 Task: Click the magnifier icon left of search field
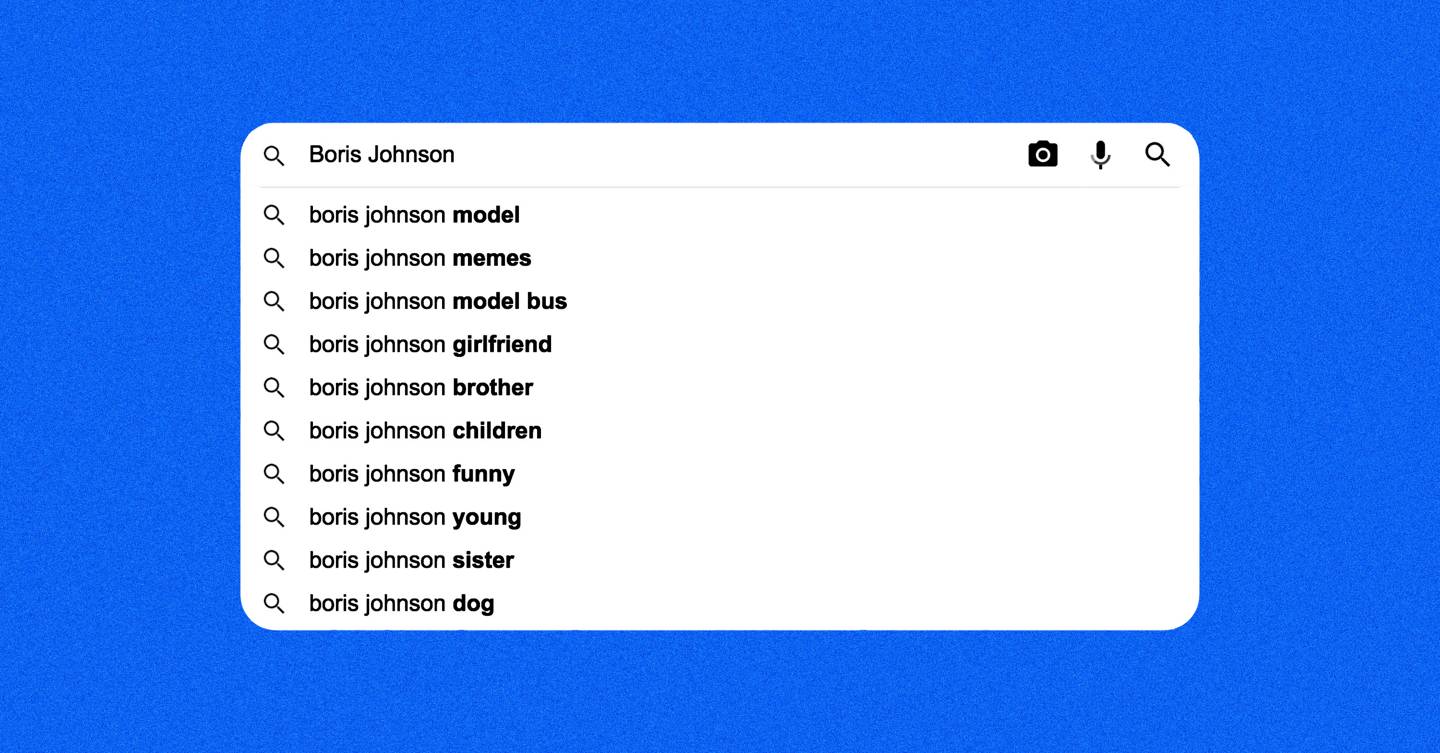pyautogui.click(x=274, y=155)
